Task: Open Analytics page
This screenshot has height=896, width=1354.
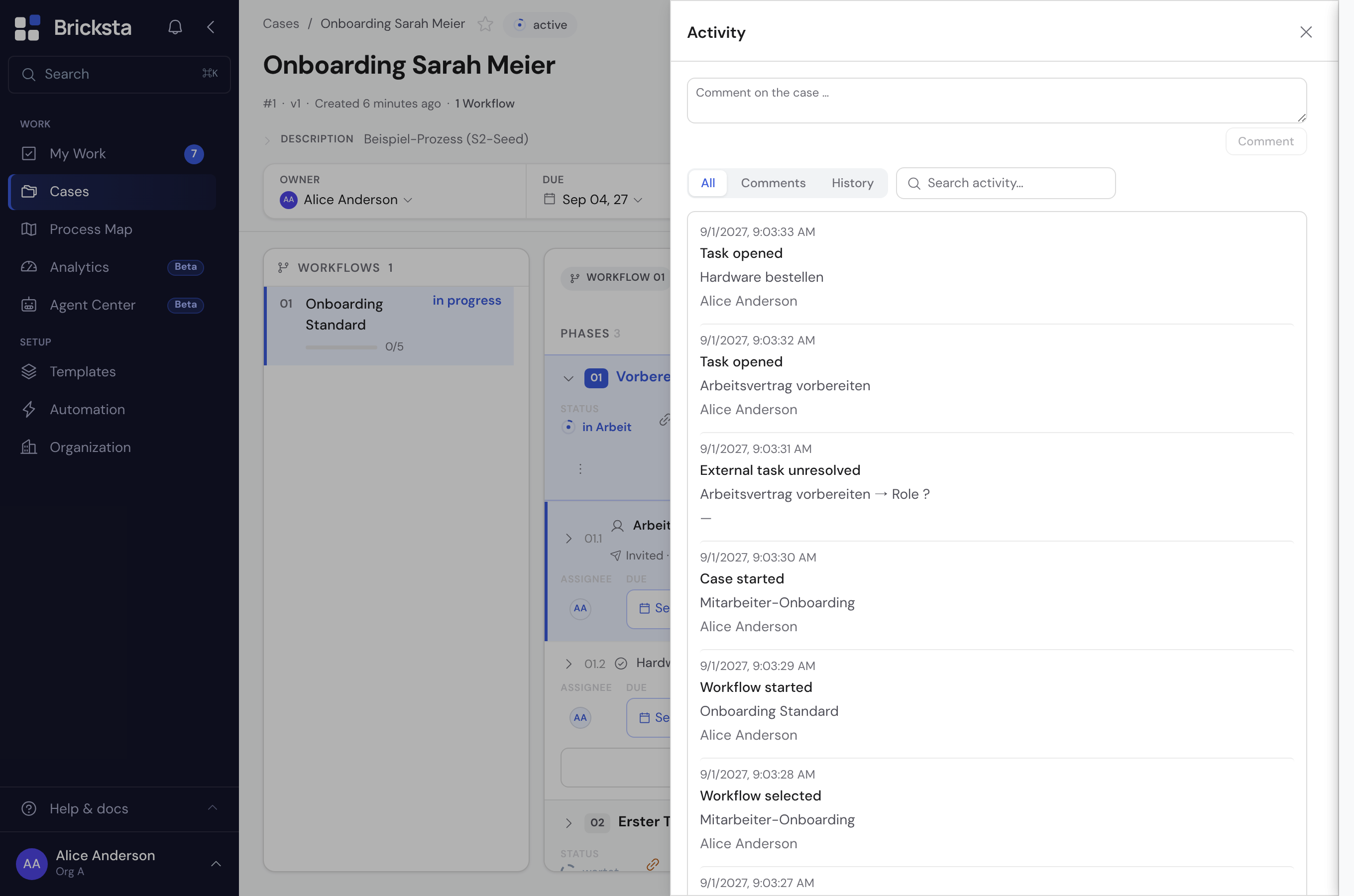Action: pos(113,267)
